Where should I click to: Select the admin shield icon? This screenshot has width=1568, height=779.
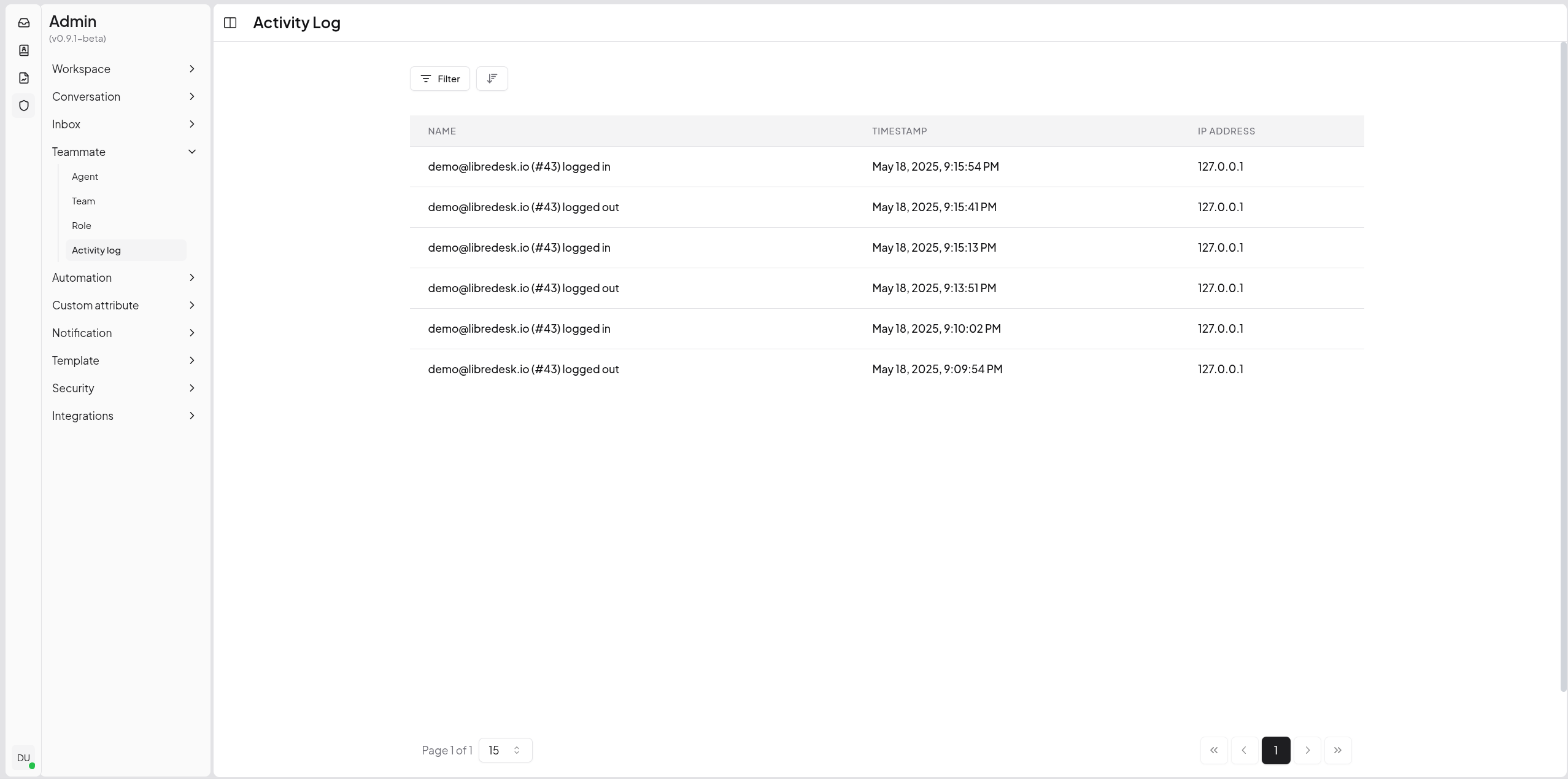24,106
